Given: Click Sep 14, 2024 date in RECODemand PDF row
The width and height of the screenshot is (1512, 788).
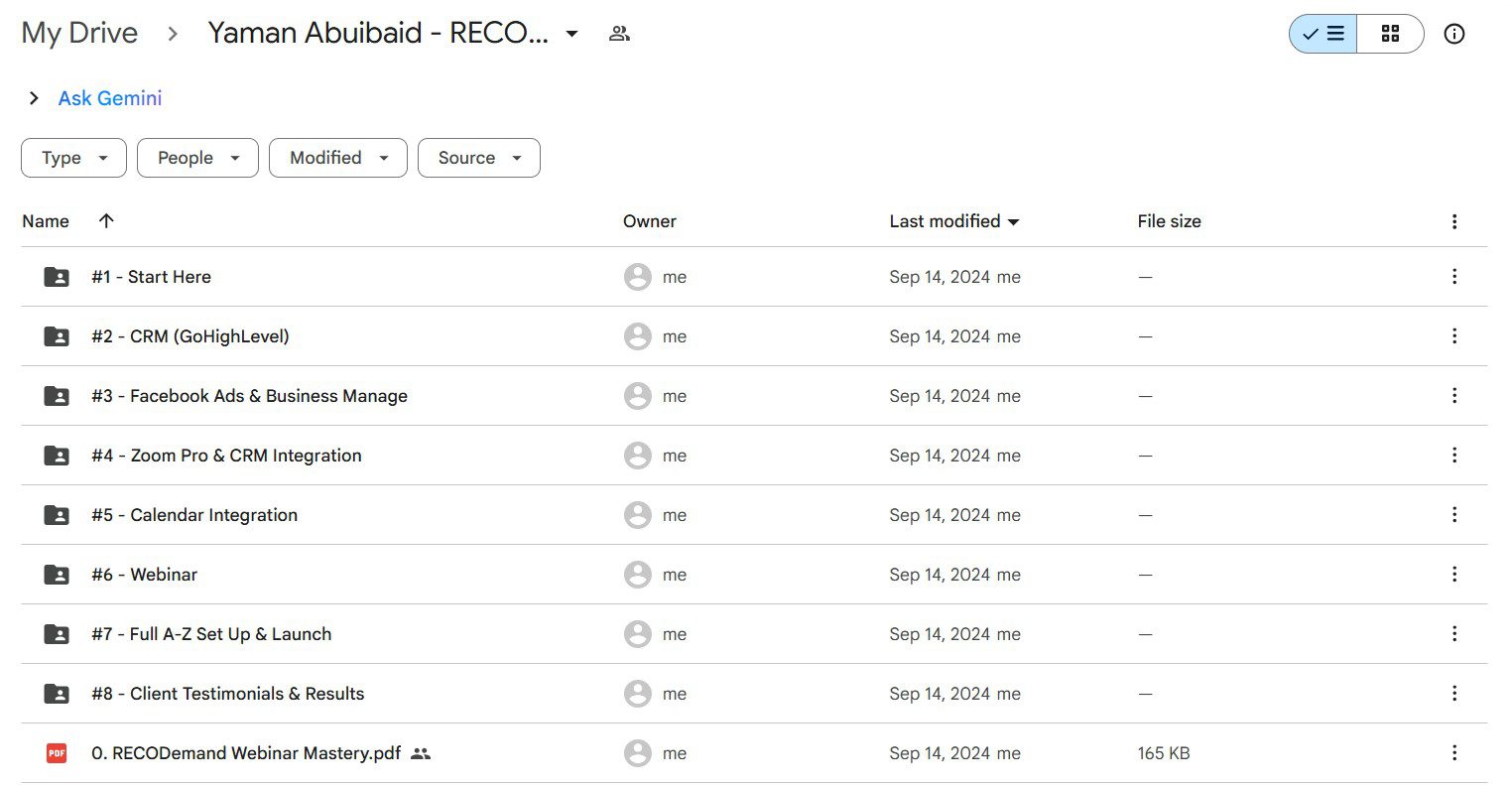Looking at the screenshot, I should point(940,753).
